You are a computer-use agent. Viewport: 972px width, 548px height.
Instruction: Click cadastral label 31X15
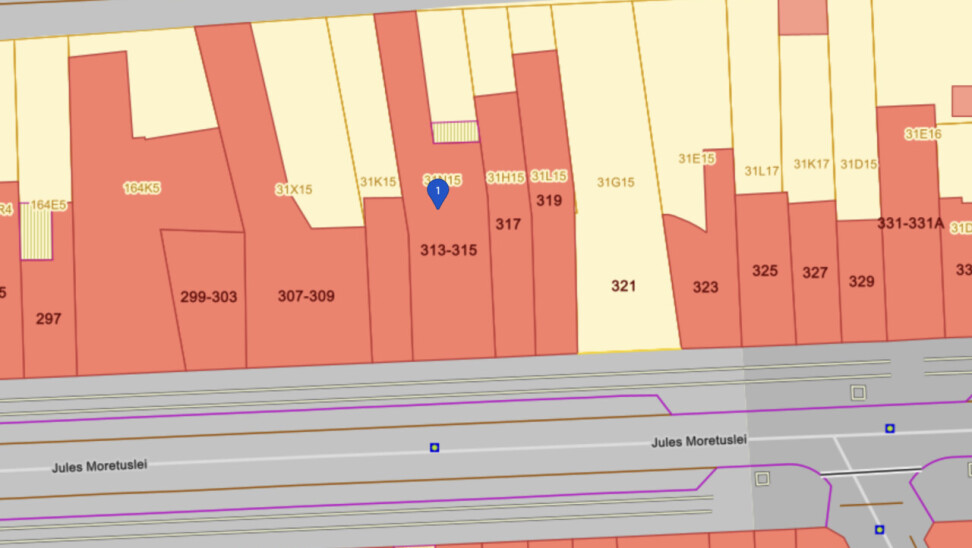(294, 189)
